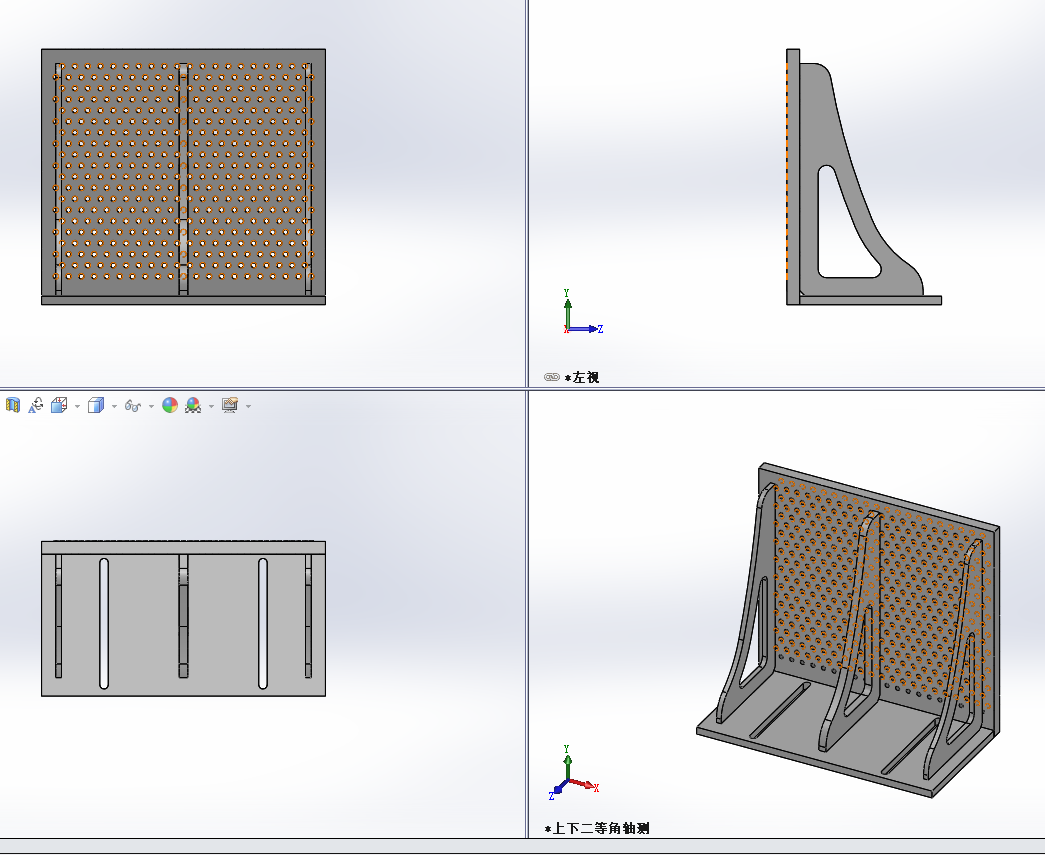Viewport: 1045px width, 855px height.
Task: Click the coordinate triad in the isometric view
Action: (573, 773)
